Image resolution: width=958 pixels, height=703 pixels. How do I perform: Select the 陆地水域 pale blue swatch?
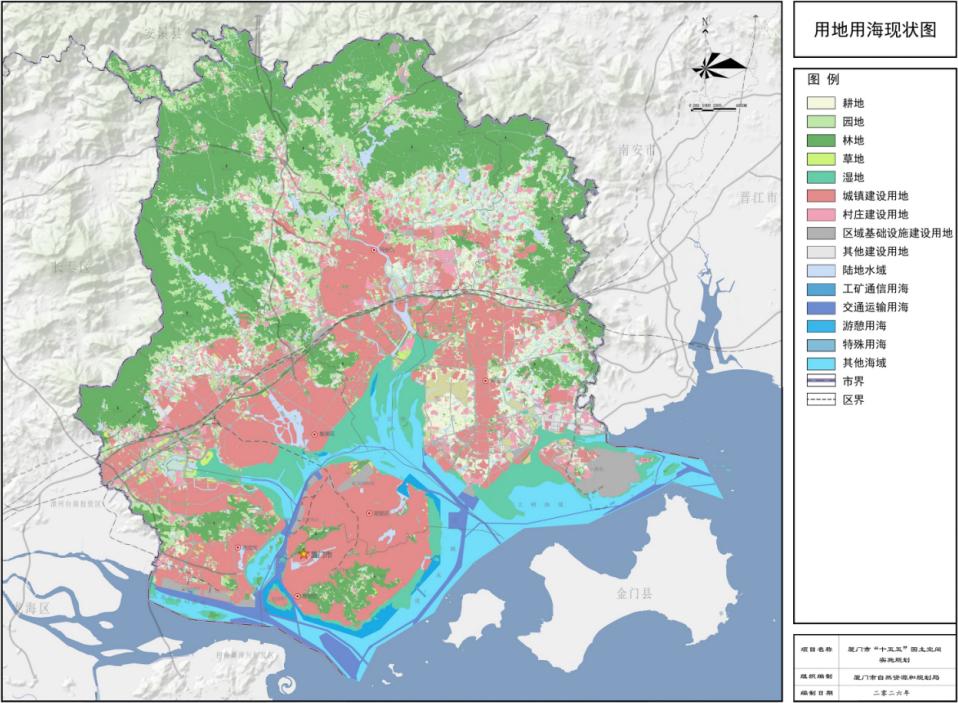point(821,270)
